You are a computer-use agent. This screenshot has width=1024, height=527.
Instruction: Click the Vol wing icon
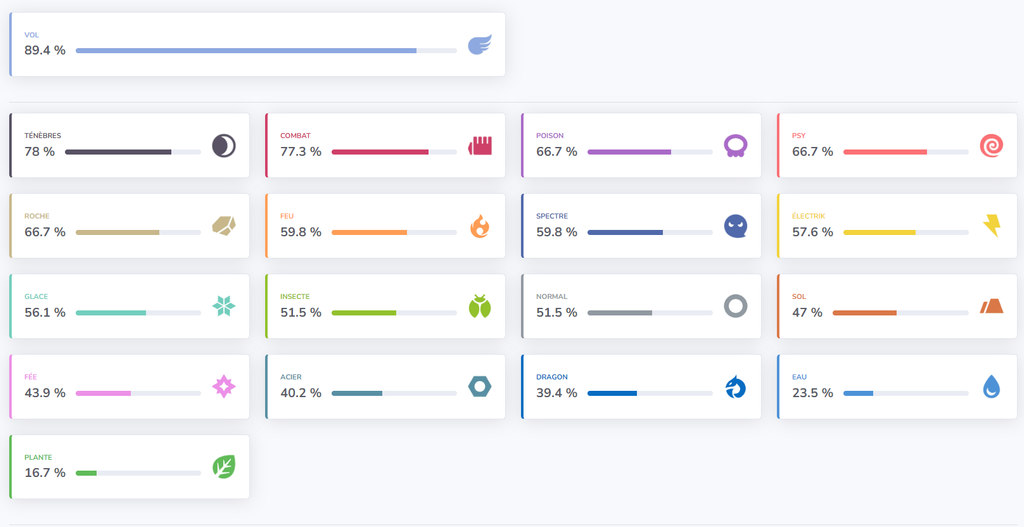click(479, 44)
